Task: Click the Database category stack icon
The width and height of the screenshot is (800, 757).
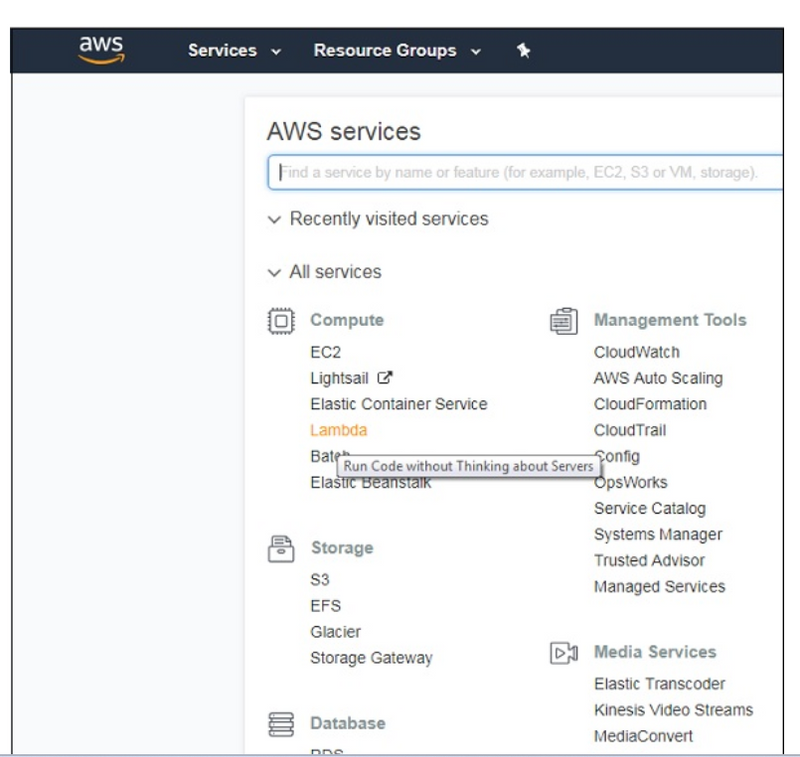Action: point(281,724)
